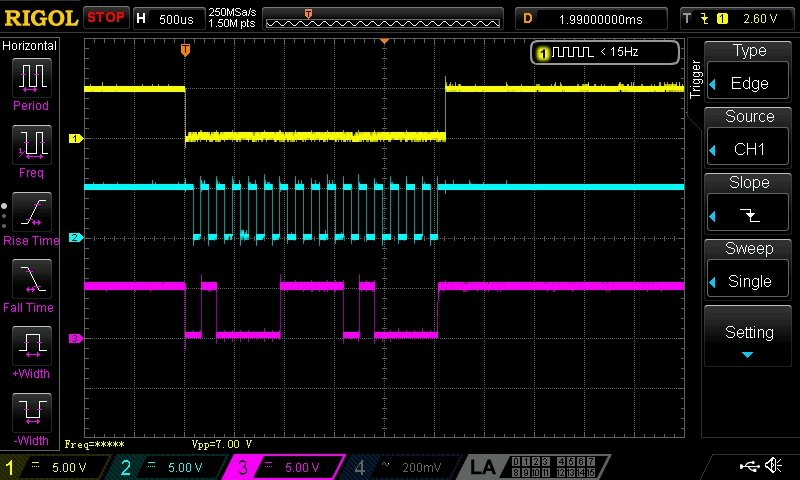Select the channel 2 5.00 V label
The width and height of the screenshot is (800, 480).
[x=185, y=467]
